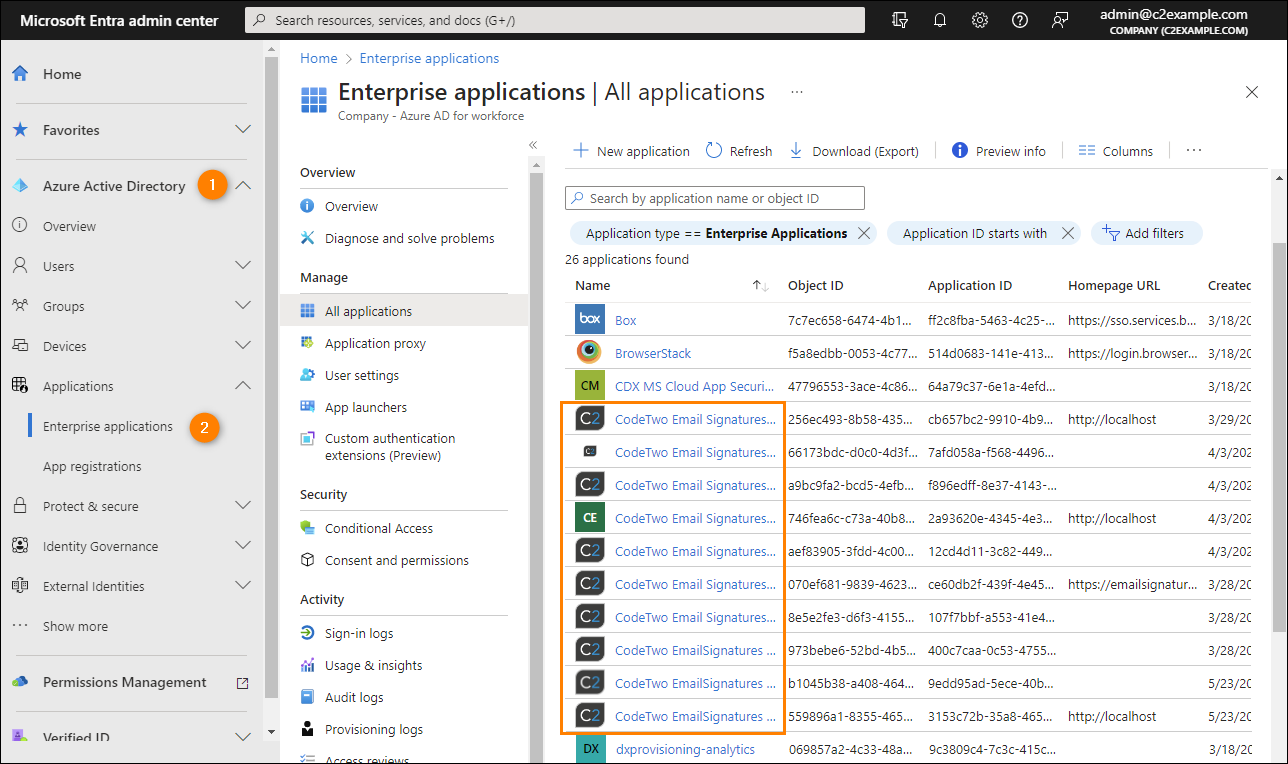Expand the Favorites chevron
This screenshot has height=764, width=1288.
coord(243,130)
